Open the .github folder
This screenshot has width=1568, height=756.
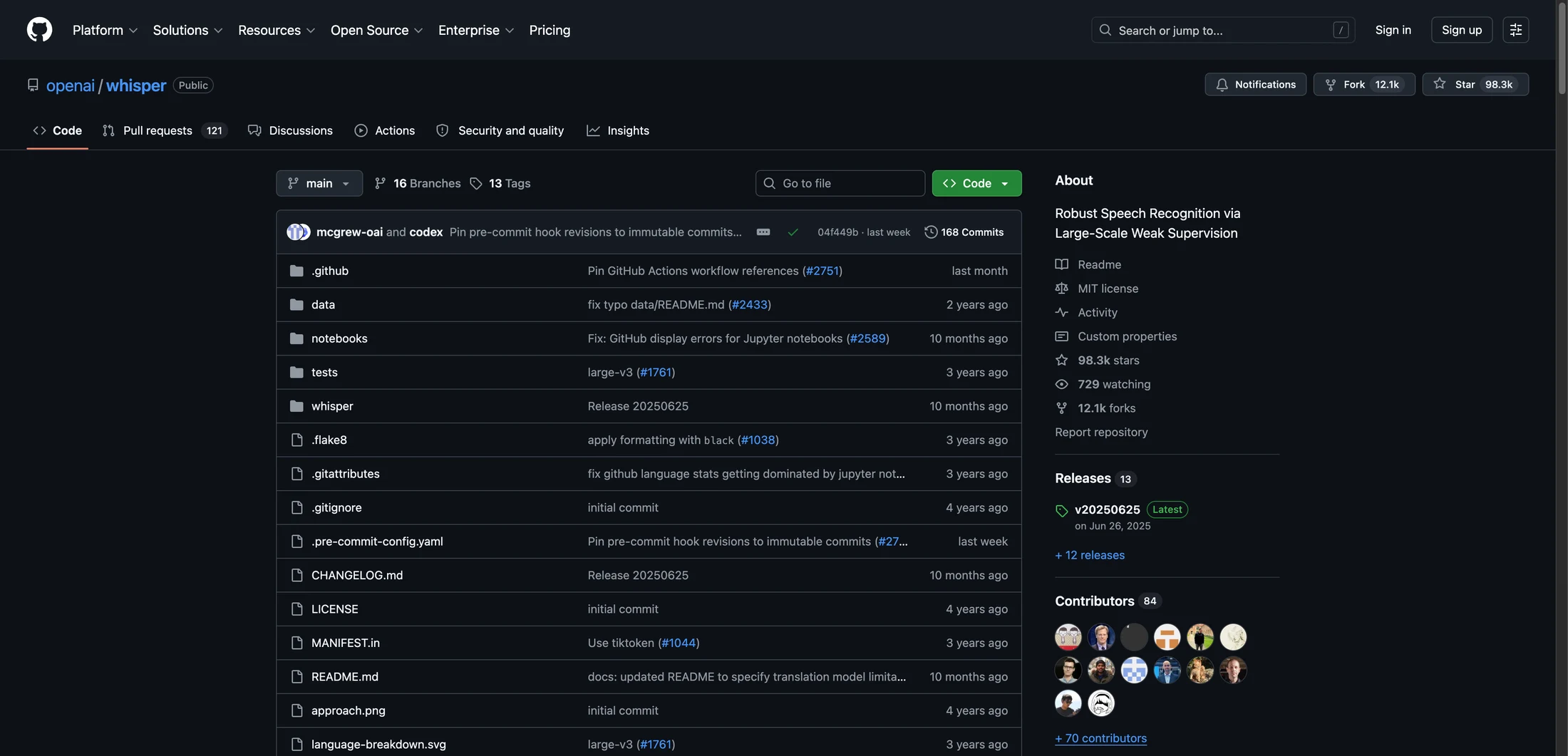330,271
